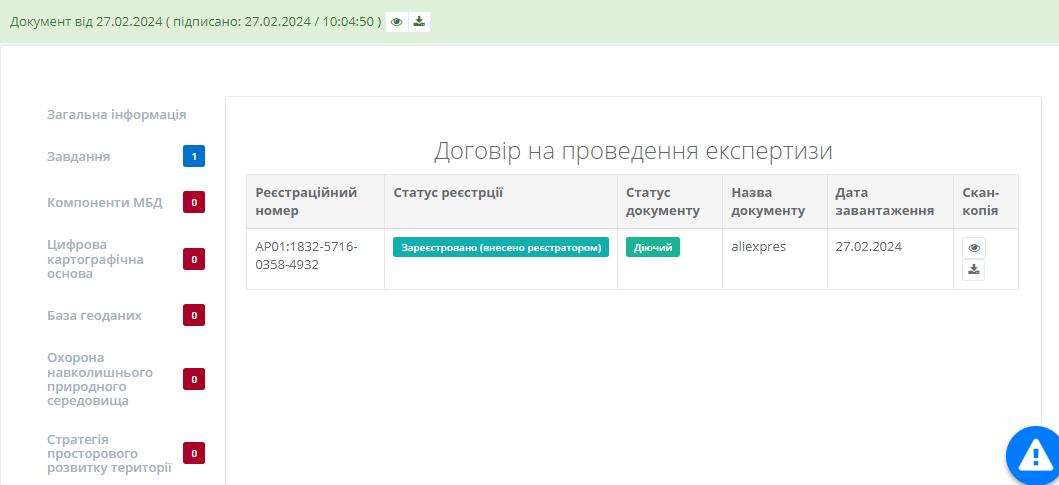
Task: Download the signed document from the header
Action: [420, 22]
